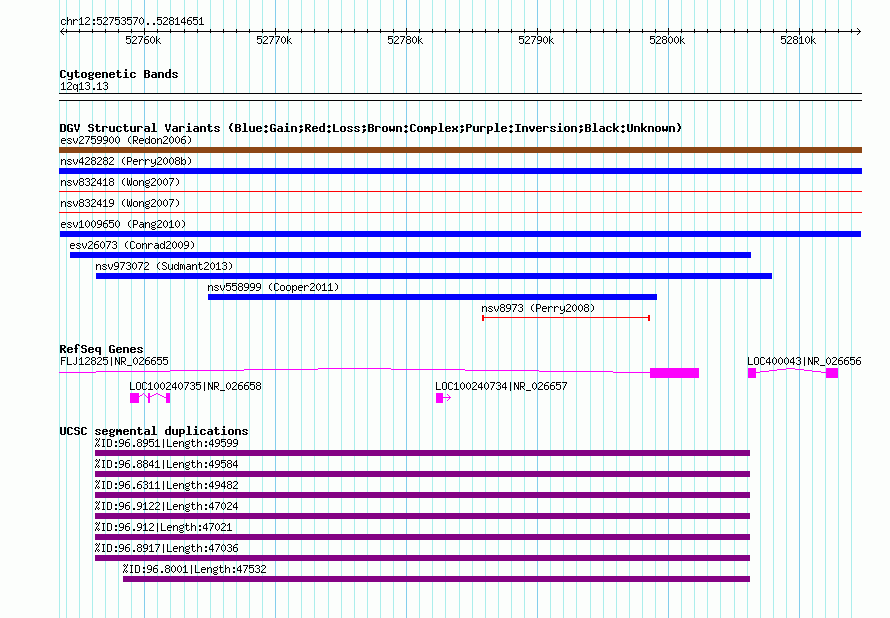This screenshot has width=890, height=618.
Task: Click the %ID:96.8001|Length:47532 label
Action: (194, 569)
